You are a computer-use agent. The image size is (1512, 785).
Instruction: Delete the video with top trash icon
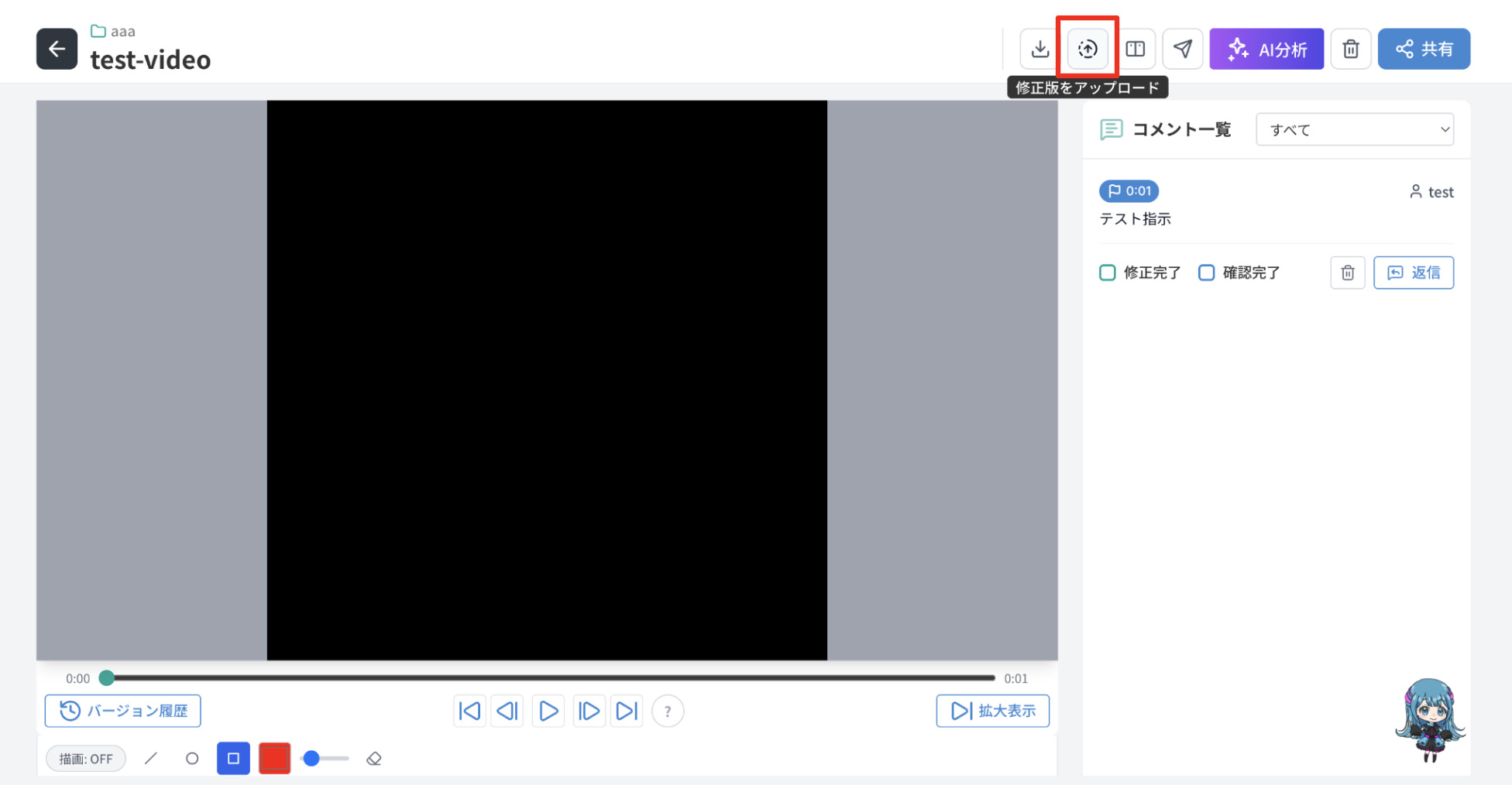coord(1351,49)
